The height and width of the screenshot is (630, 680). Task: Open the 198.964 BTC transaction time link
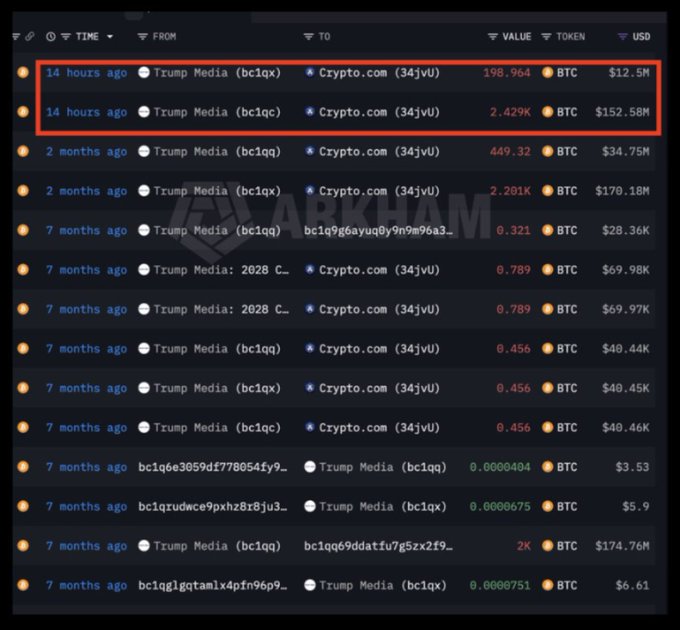pos(87,73)
